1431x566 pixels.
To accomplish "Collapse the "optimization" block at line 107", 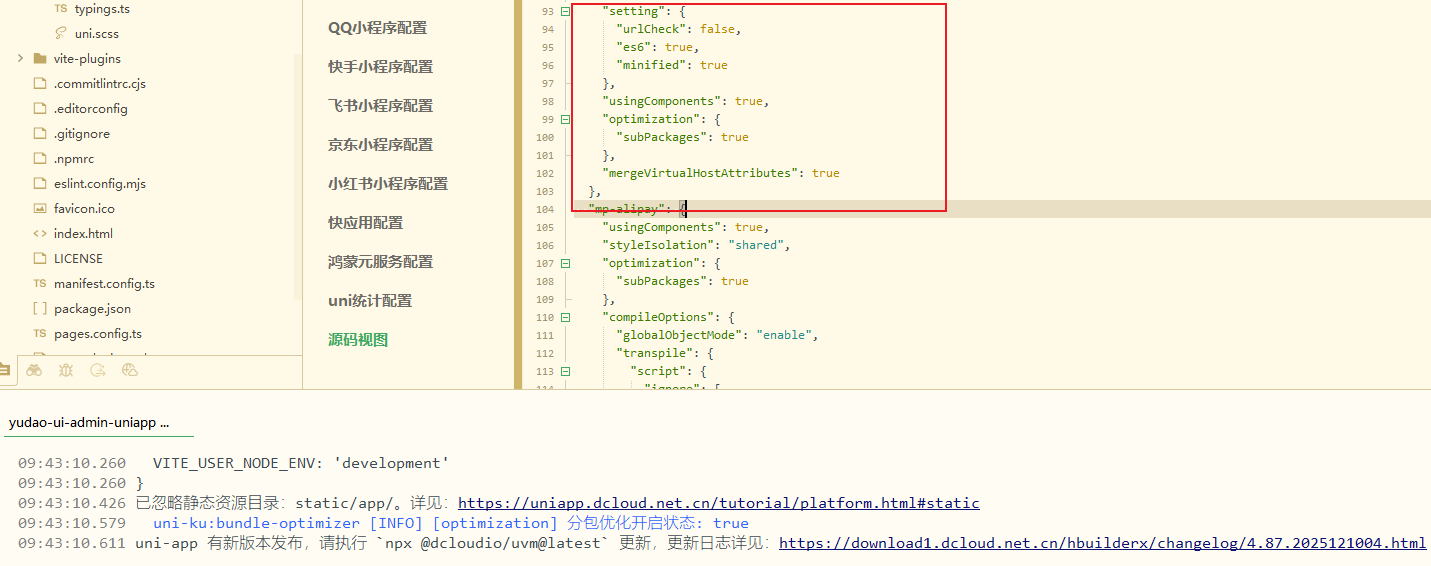I will (566, 263).
